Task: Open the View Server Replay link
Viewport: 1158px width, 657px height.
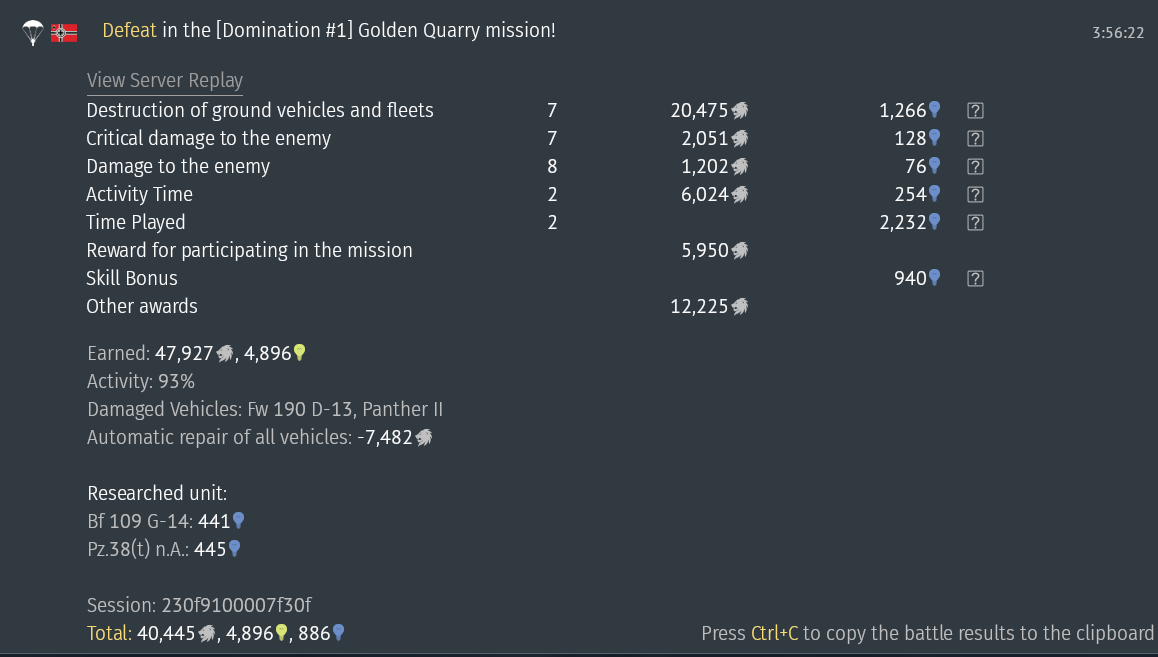Action: 165,80
